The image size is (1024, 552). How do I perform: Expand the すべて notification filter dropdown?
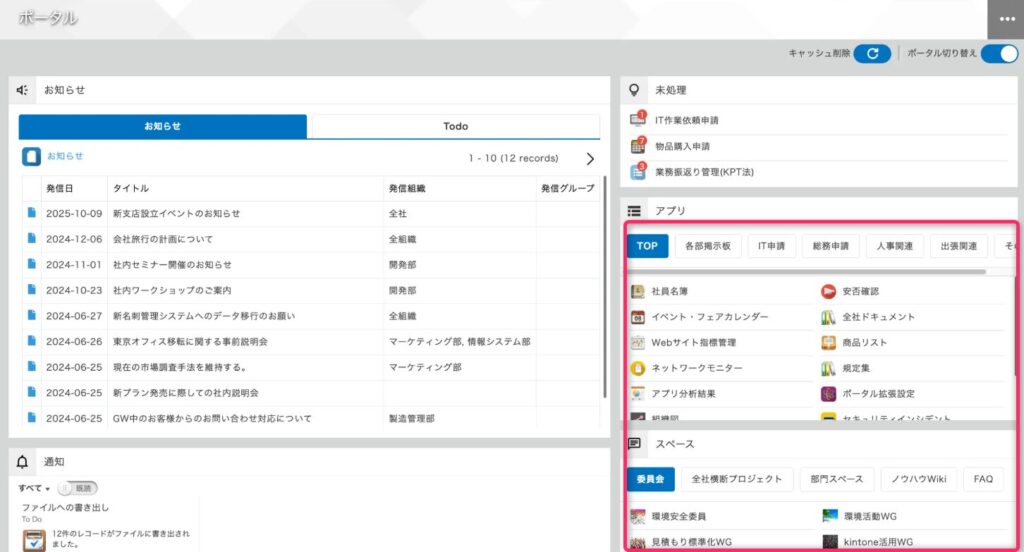(x=34, y=488)
